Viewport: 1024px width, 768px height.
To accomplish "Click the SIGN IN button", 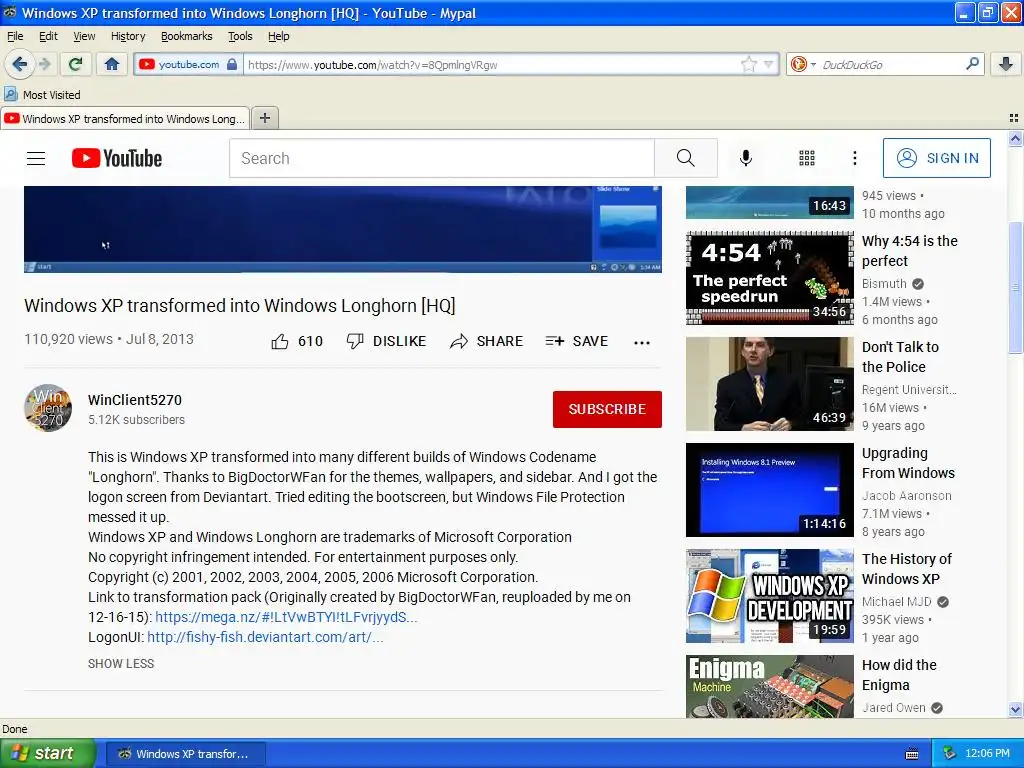I will [936, 158].
